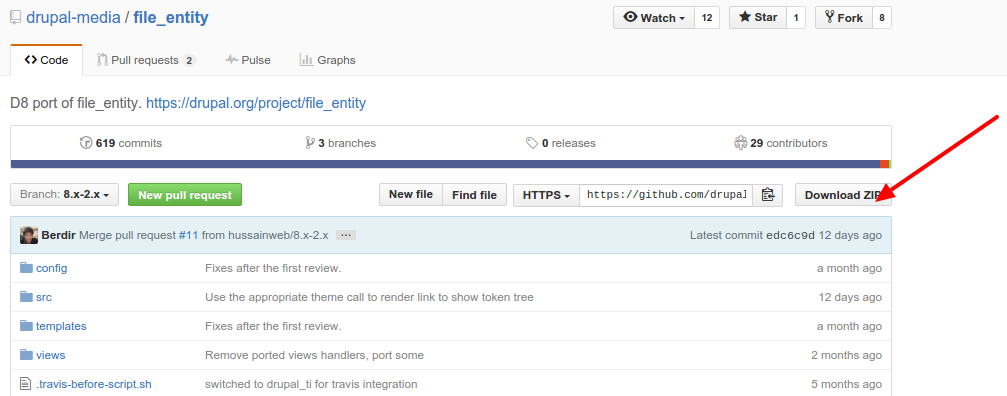Open the Pull requests tab
The height and width of the screenshot is (396, 1007).
146,60
